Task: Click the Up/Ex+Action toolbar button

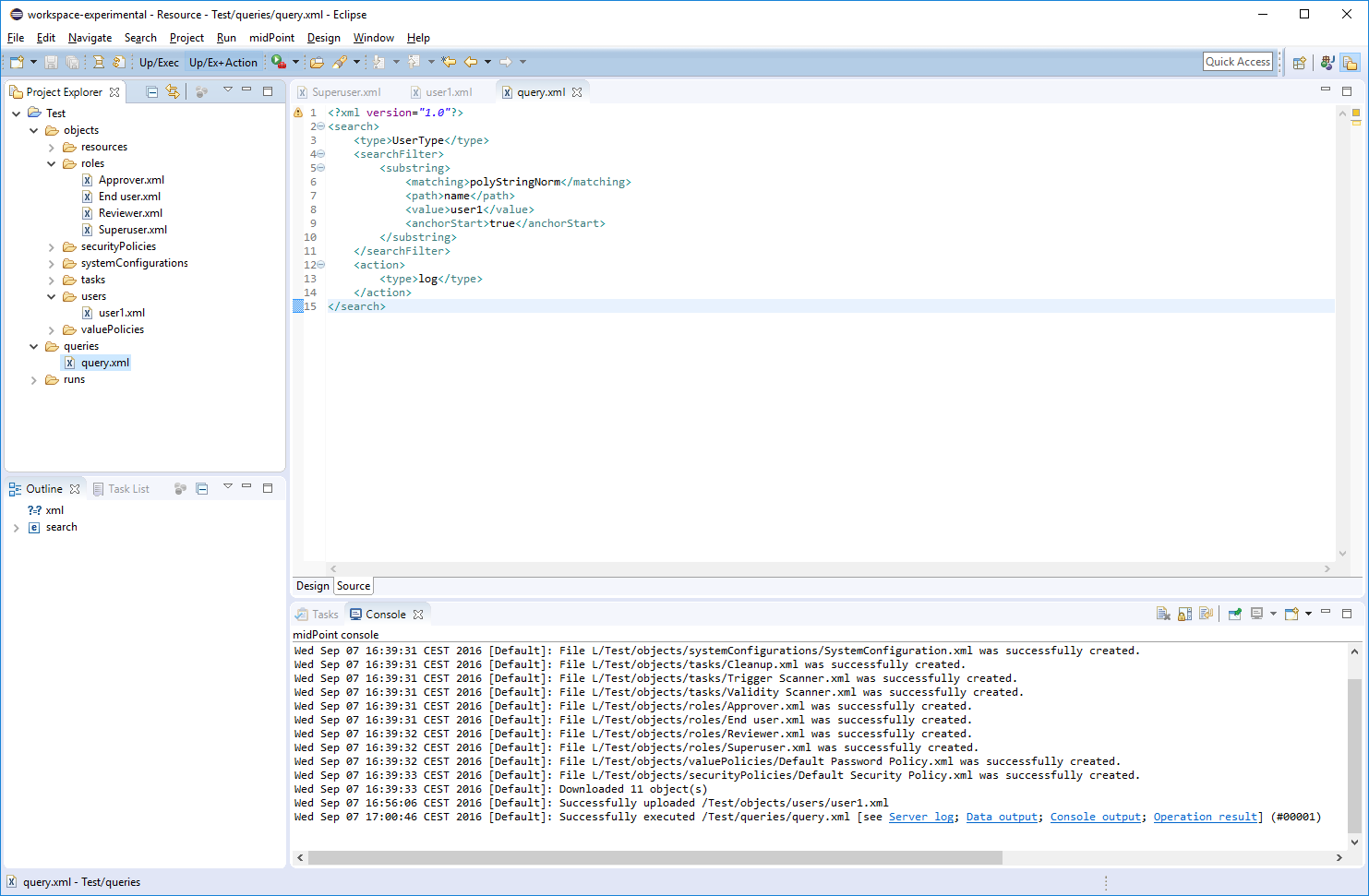Action: pos(222,63)
